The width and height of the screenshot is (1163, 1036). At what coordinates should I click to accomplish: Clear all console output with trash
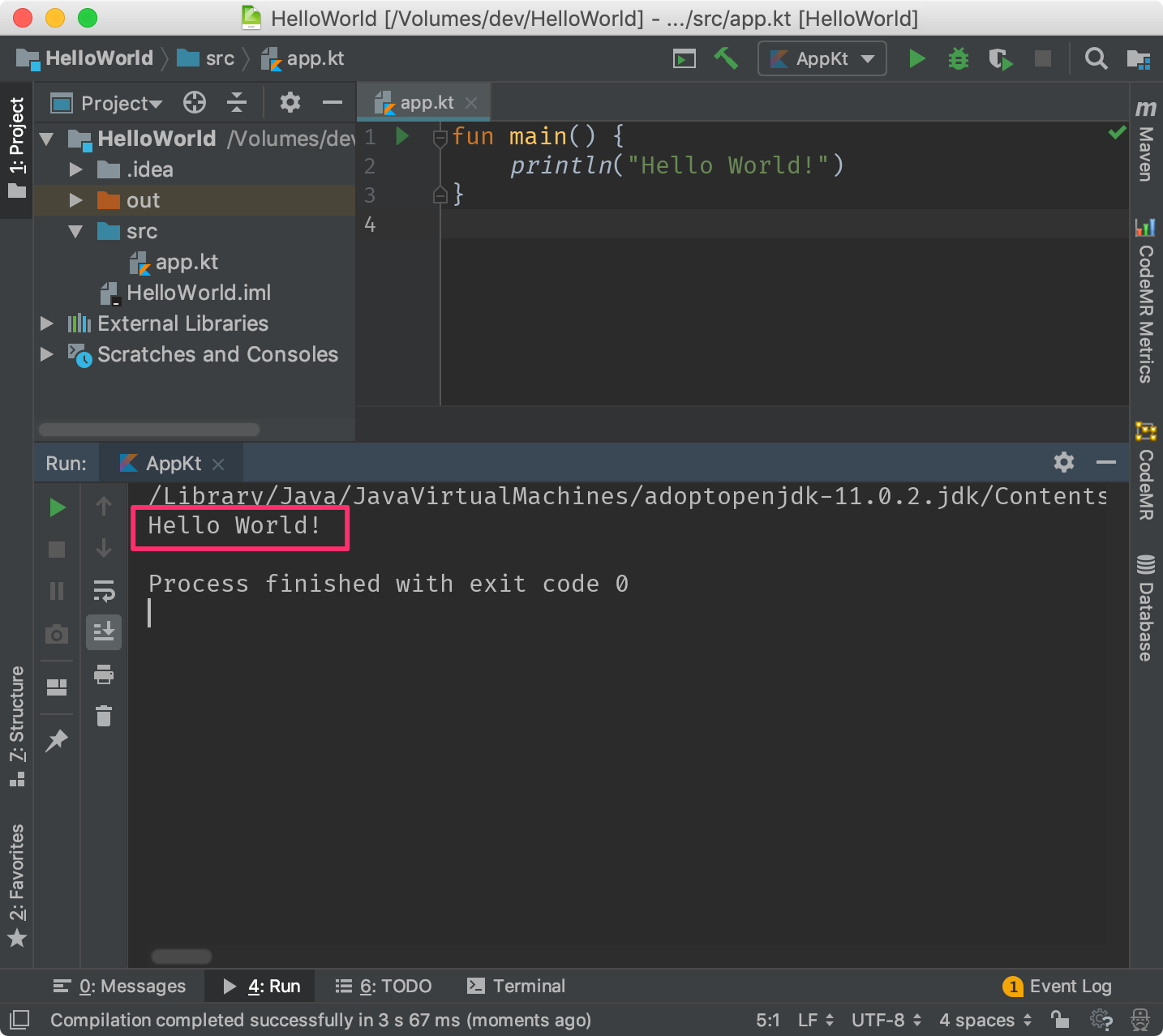tap(104, 716)
